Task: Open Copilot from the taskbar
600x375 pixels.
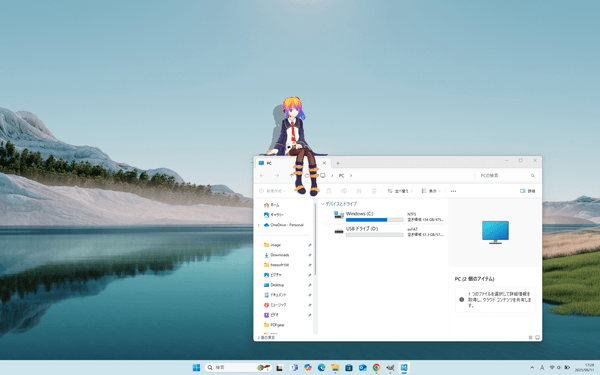Action: coord(308,368)
